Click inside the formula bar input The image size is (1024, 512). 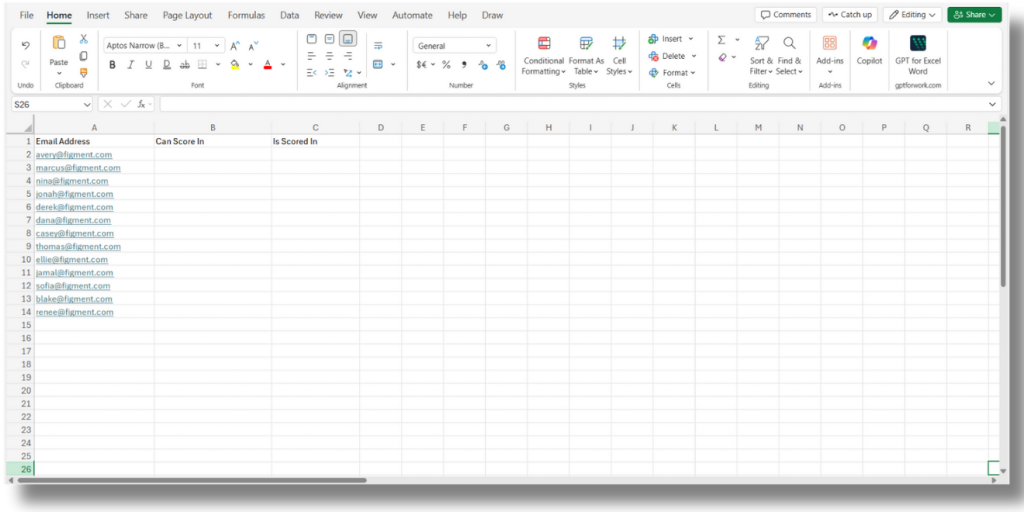click(570, 104)
